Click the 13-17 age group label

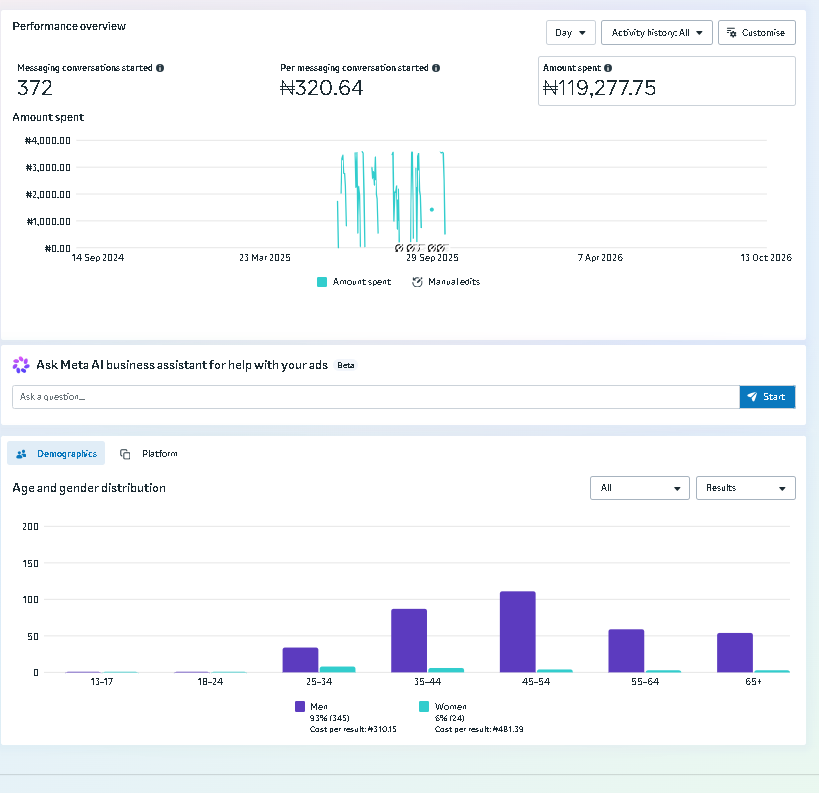point(101,682)
